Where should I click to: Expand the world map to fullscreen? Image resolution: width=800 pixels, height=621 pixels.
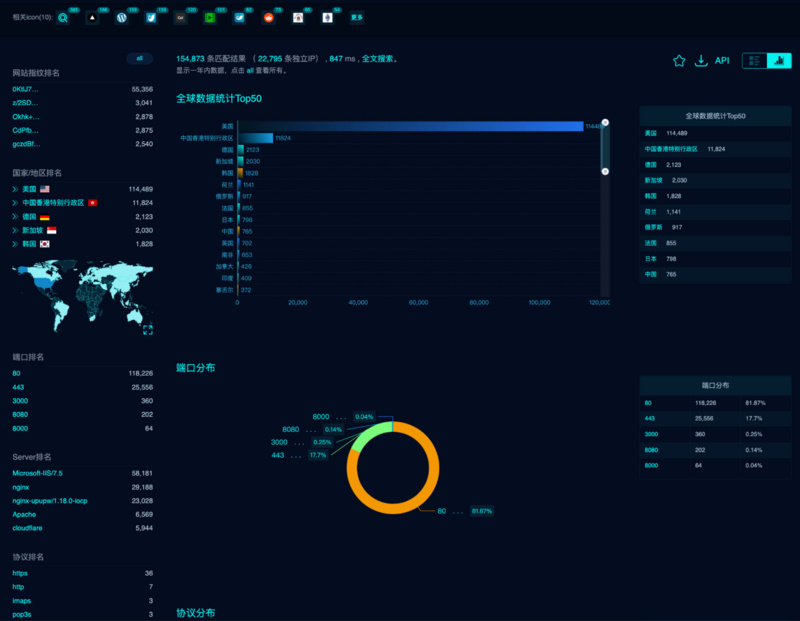coord(147,329)
